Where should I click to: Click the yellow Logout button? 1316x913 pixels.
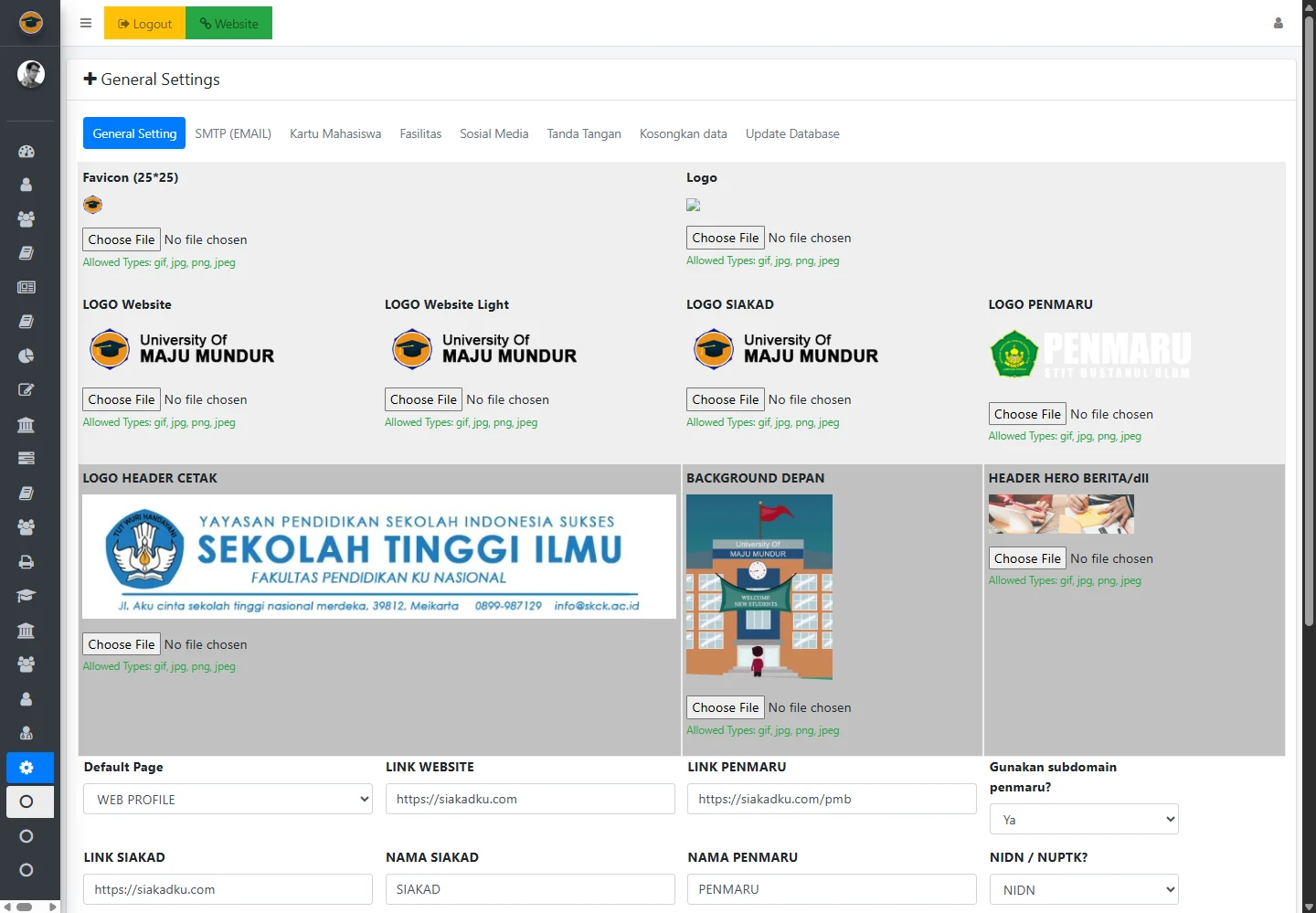tap(144, 24)
